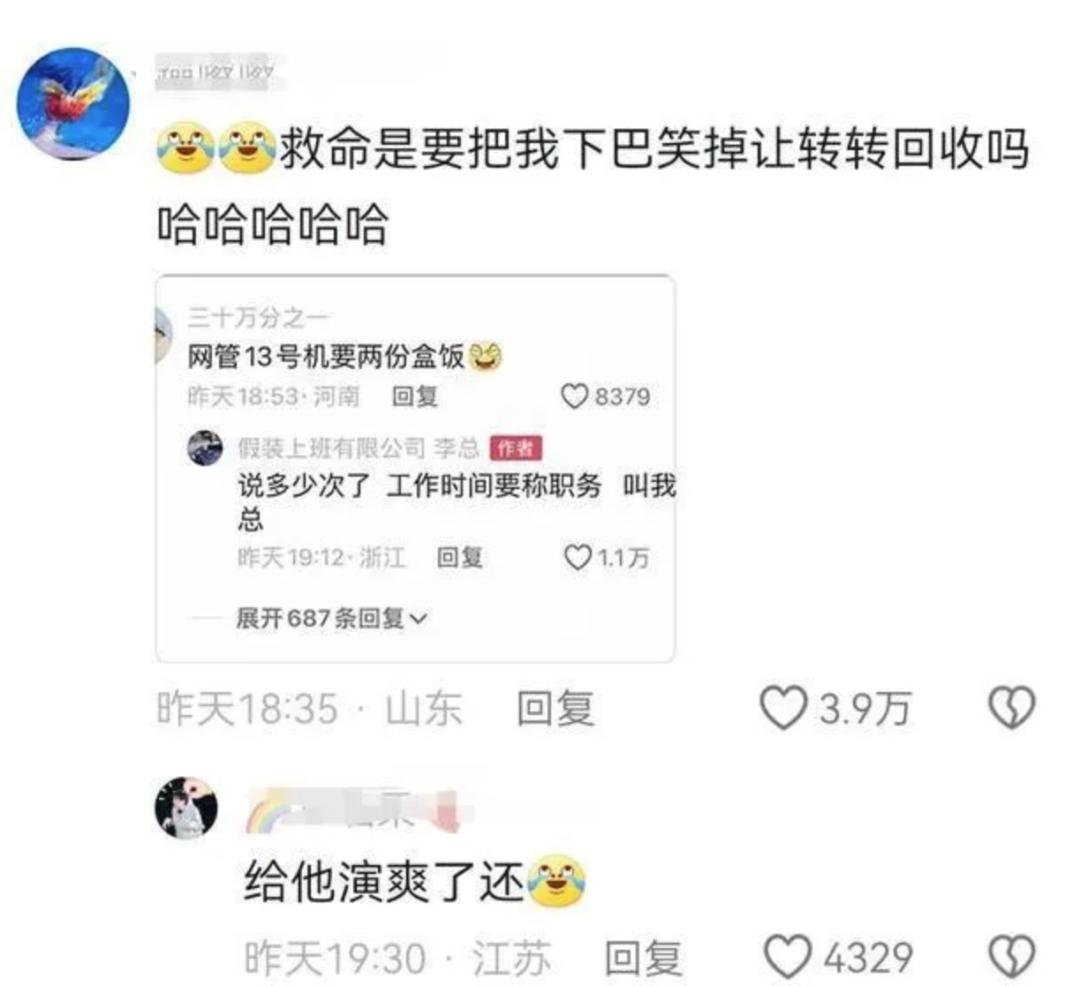Tap 回复 under 网管13号机 comment

(x=415, y=396)
